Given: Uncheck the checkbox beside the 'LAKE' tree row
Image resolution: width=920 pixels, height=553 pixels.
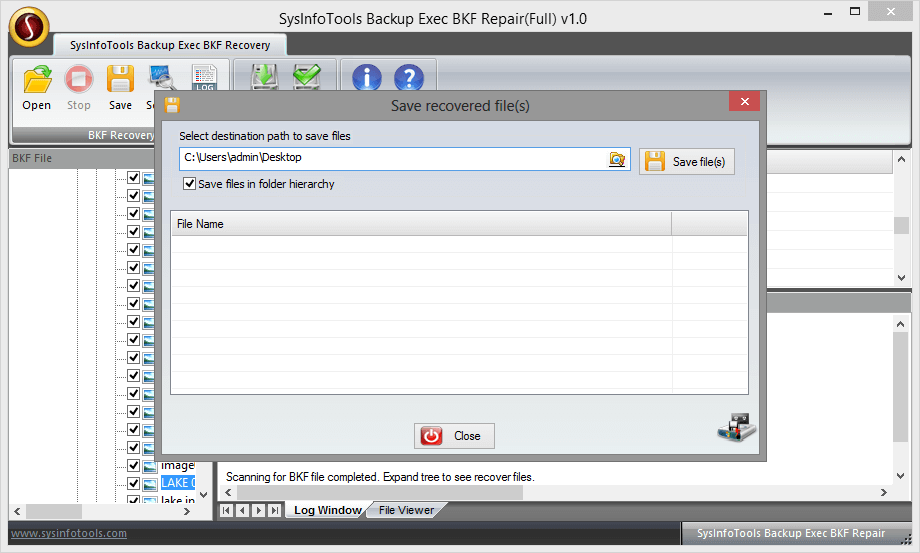Looking at the screenshot, I should pyautogui.click(x=134, y=483).
